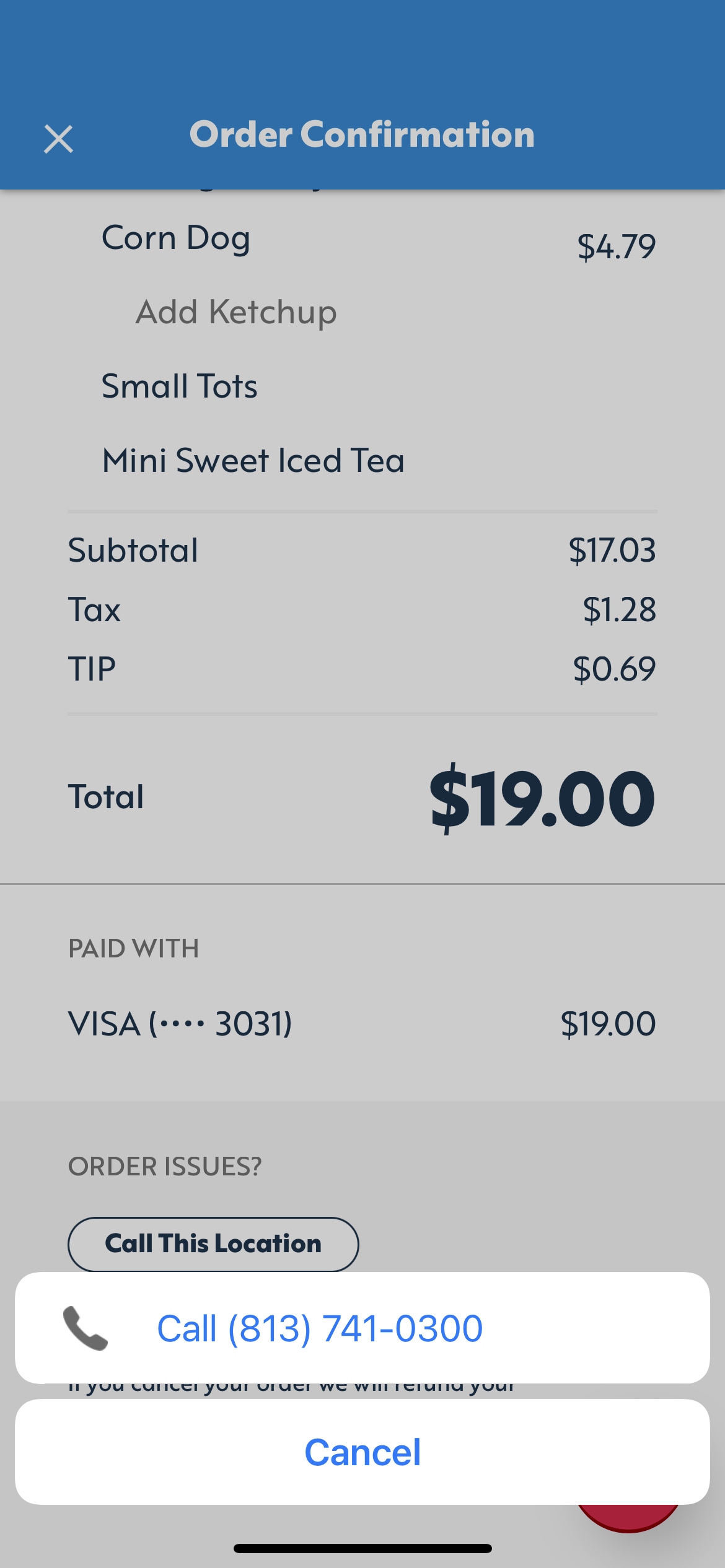Tap the Add Ketchup modifier line
This screenshot has height=1568, width=725.
(x=236, y=311)
